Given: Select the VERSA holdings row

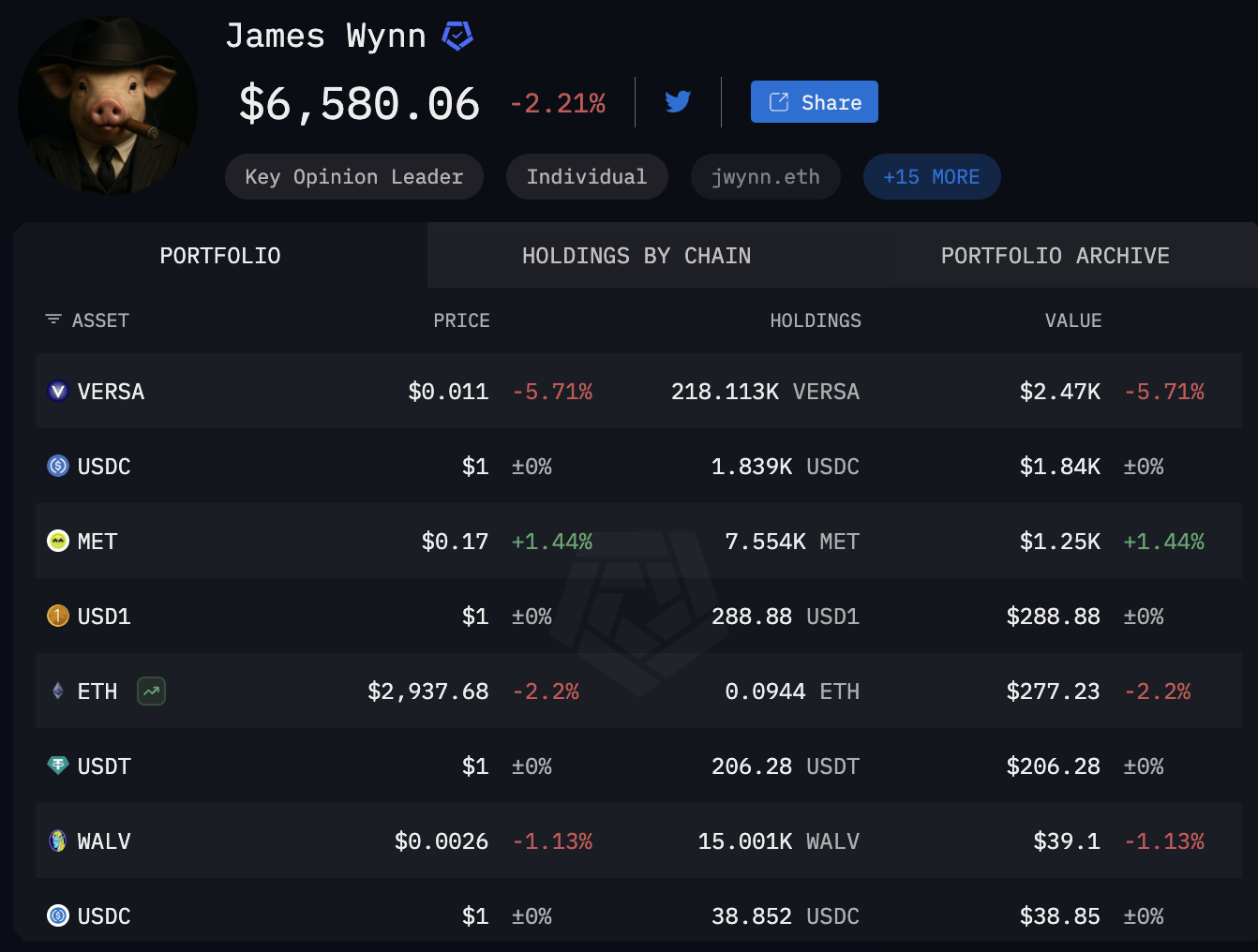Looking at the screenshot, I should (x=628, y=391).
